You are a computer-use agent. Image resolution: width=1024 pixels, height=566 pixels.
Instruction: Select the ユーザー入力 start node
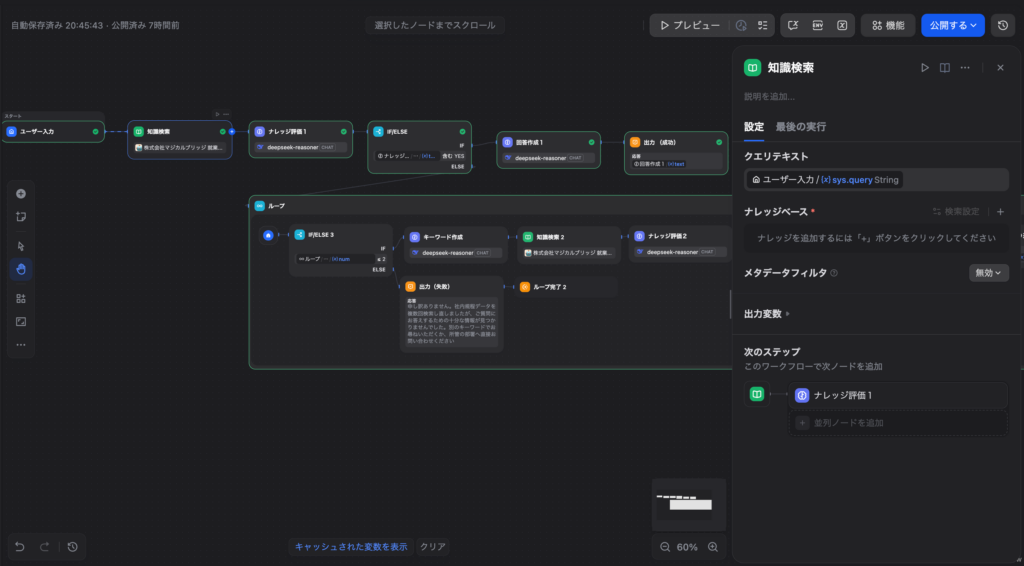tap(53, 132)
